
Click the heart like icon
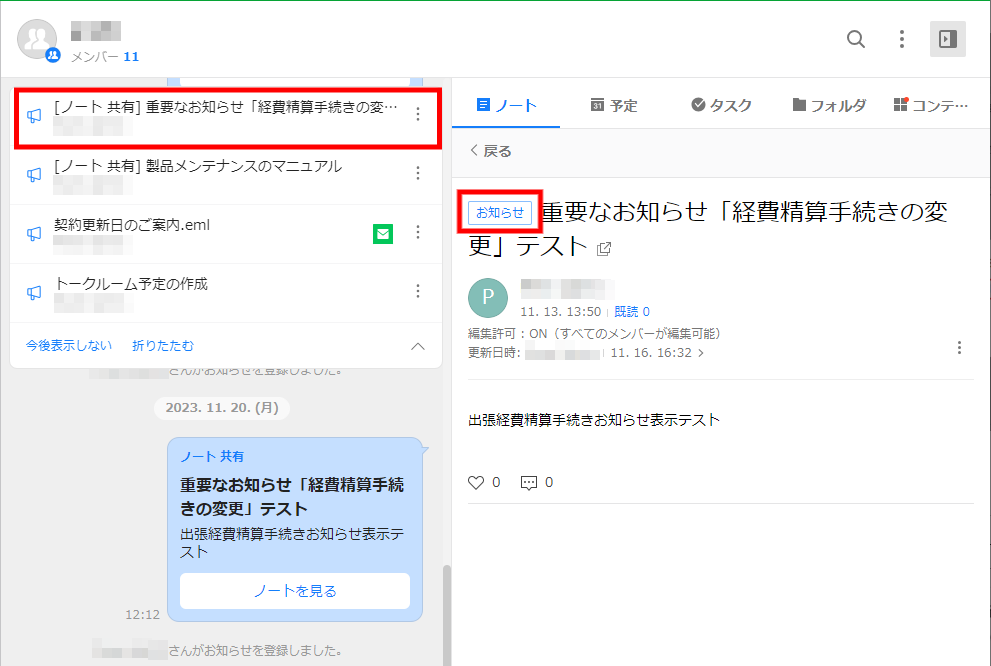476,482
